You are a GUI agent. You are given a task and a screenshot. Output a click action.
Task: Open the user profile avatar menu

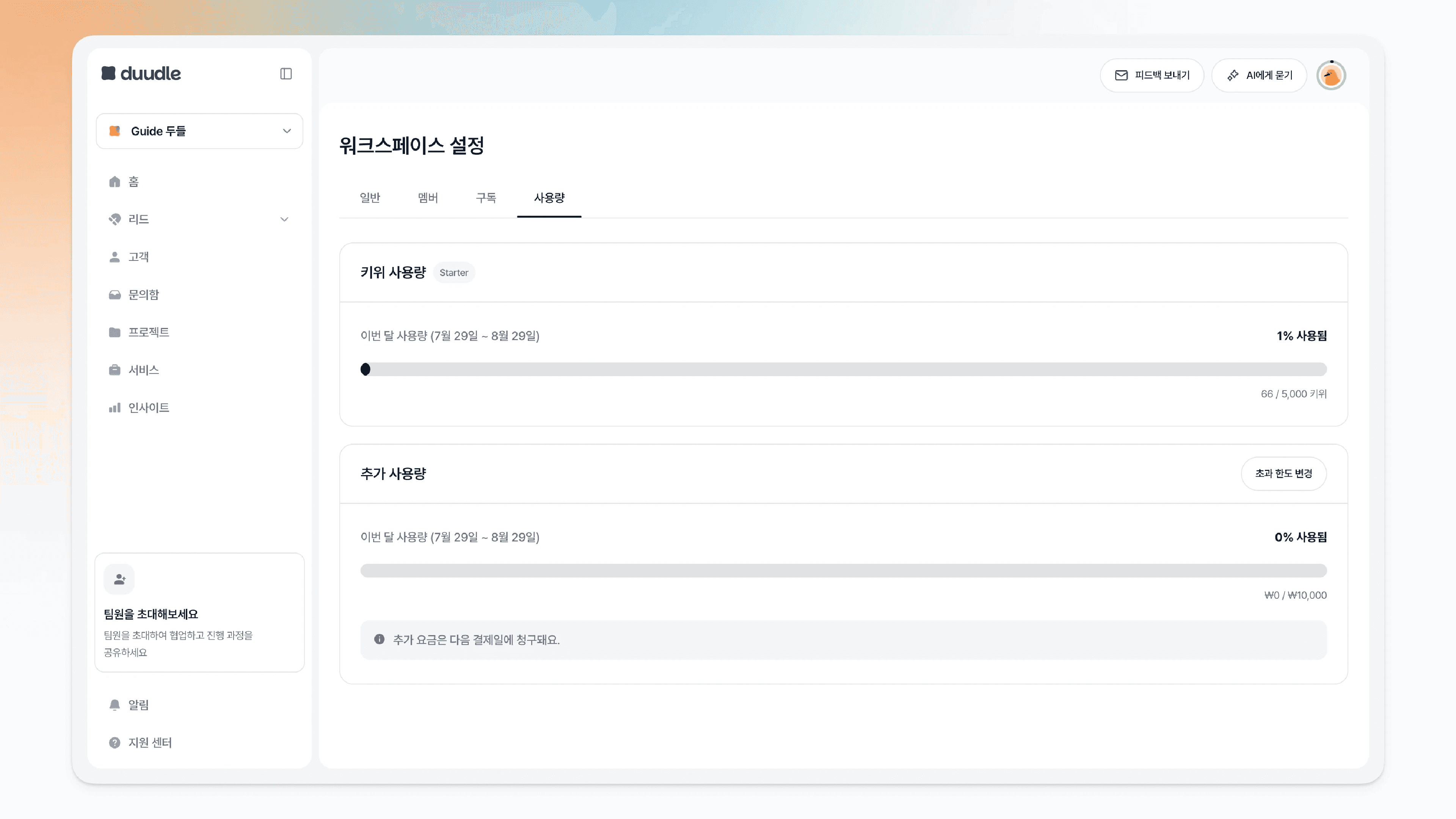point(1331,76)
